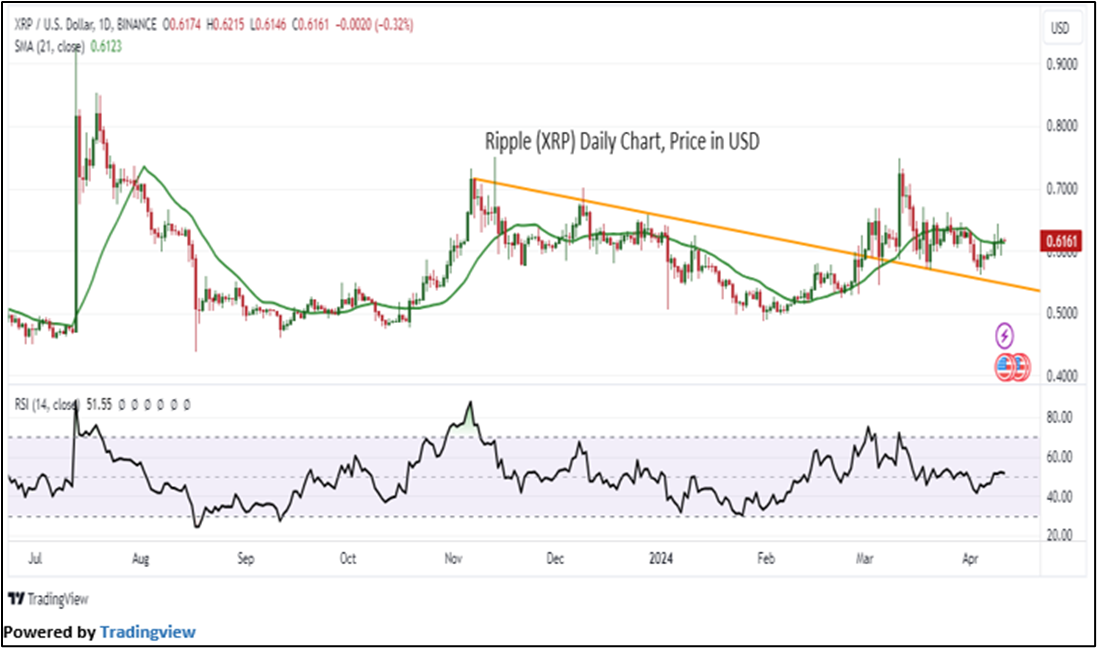Viewport: 1097px width, 648px height.
Task: Click the Dec label on time axis
Action: 555,559
